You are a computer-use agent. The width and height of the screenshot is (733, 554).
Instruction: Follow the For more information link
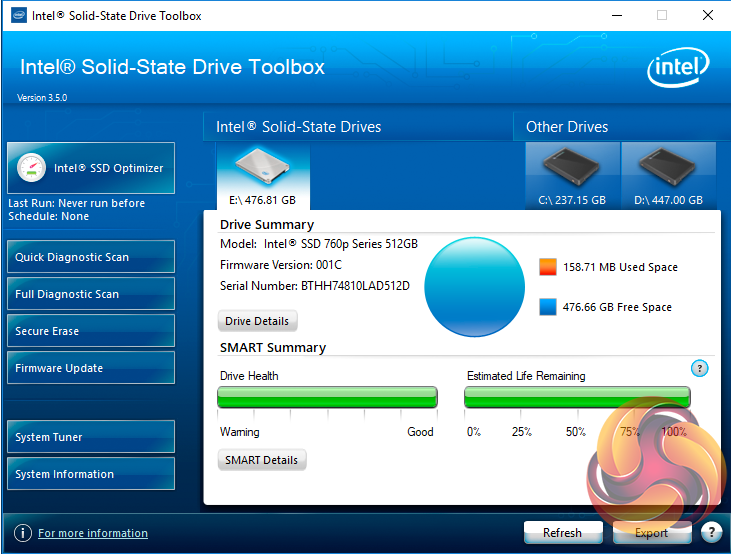tap(93, 533)
